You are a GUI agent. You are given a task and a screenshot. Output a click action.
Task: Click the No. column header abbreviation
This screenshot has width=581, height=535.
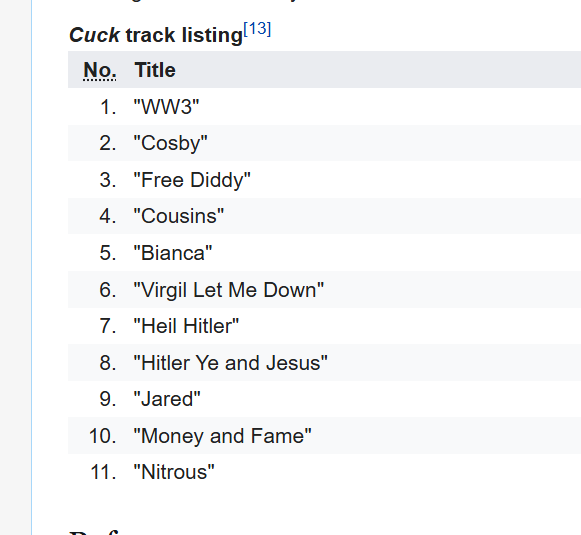coord(100,70)
